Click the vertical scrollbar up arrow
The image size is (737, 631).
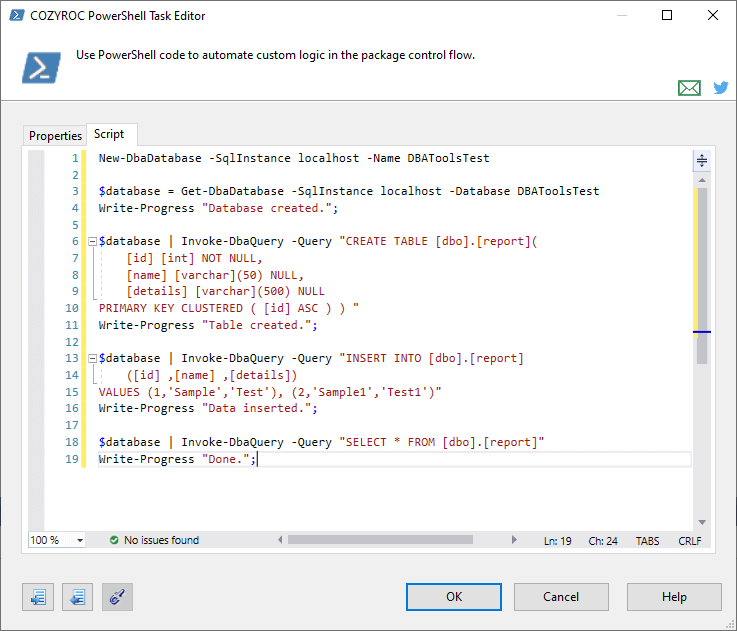[x=702, y=180]
